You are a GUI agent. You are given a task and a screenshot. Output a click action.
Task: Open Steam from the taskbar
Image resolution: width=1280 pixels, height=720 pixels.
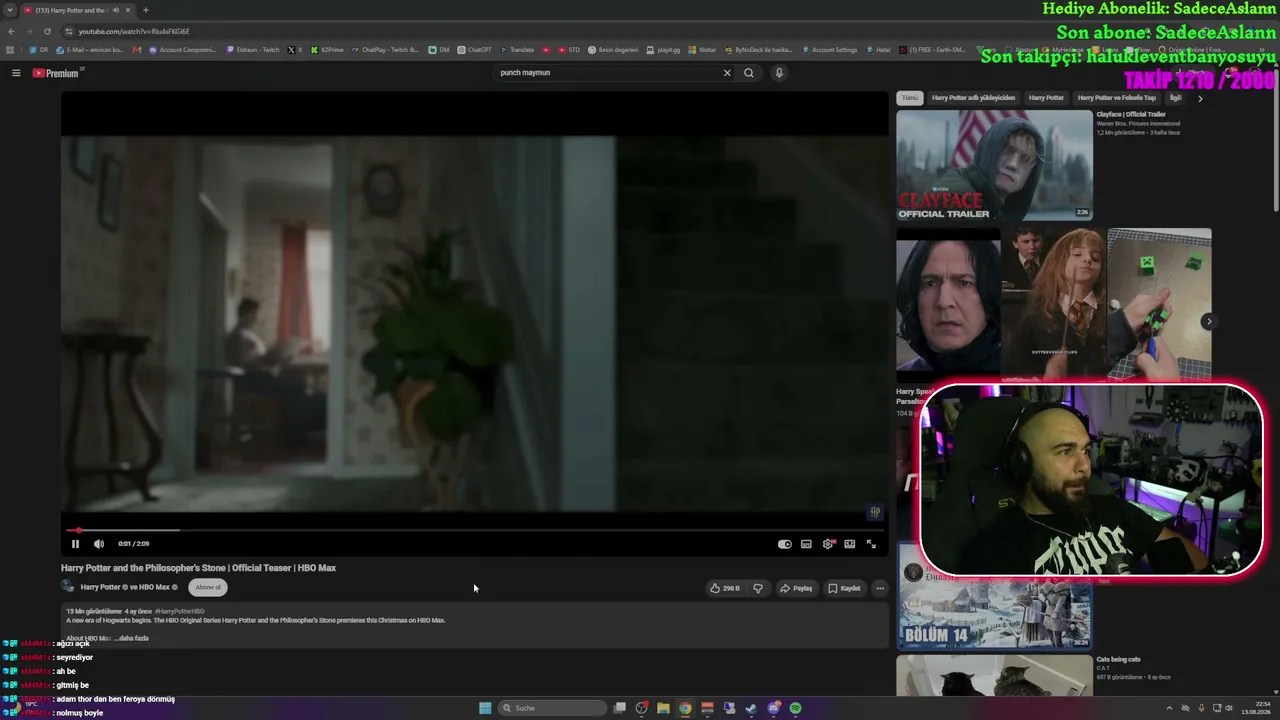coord(751,708)
